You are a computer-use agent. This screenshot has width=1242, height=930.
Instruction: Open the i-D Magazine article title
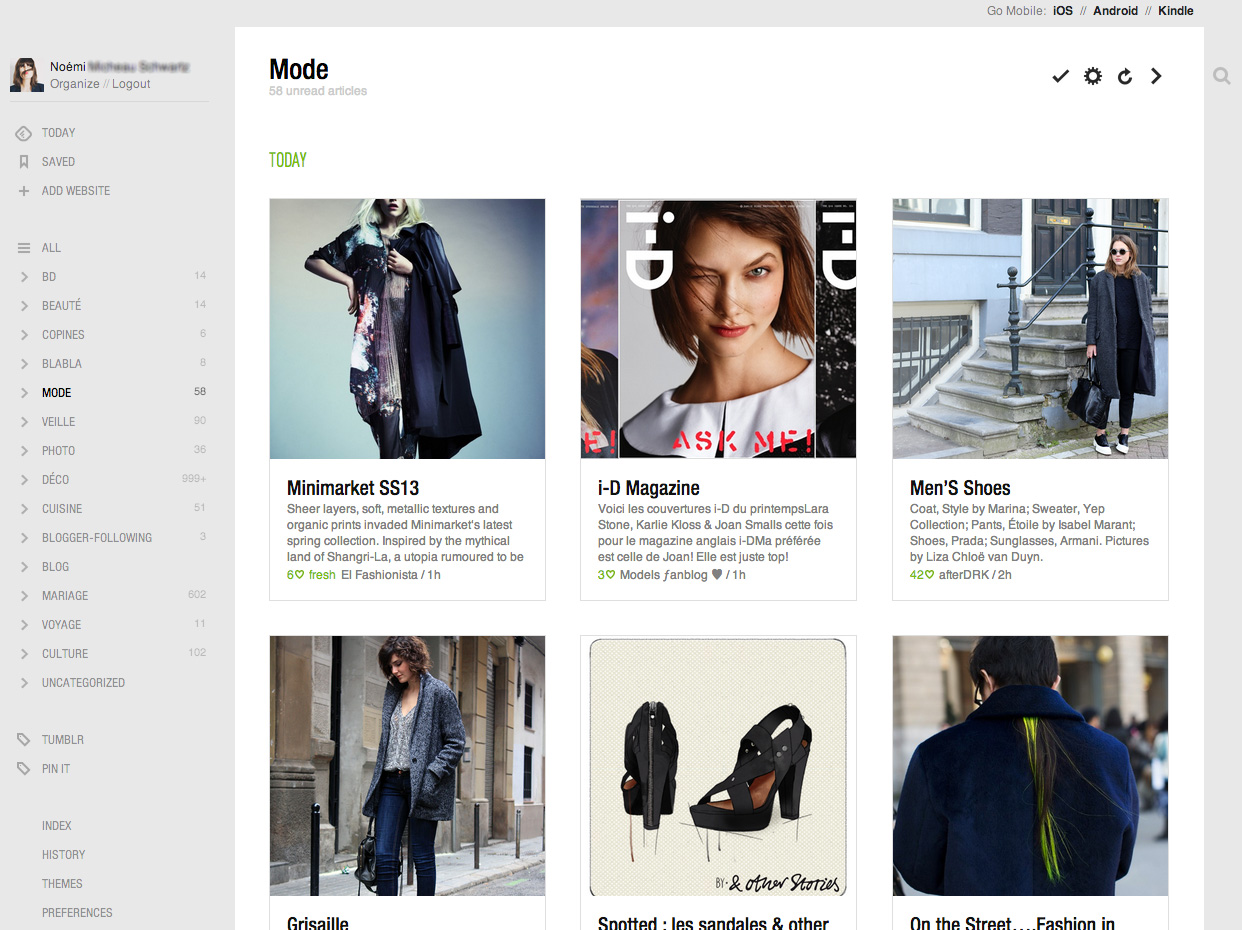648,488
